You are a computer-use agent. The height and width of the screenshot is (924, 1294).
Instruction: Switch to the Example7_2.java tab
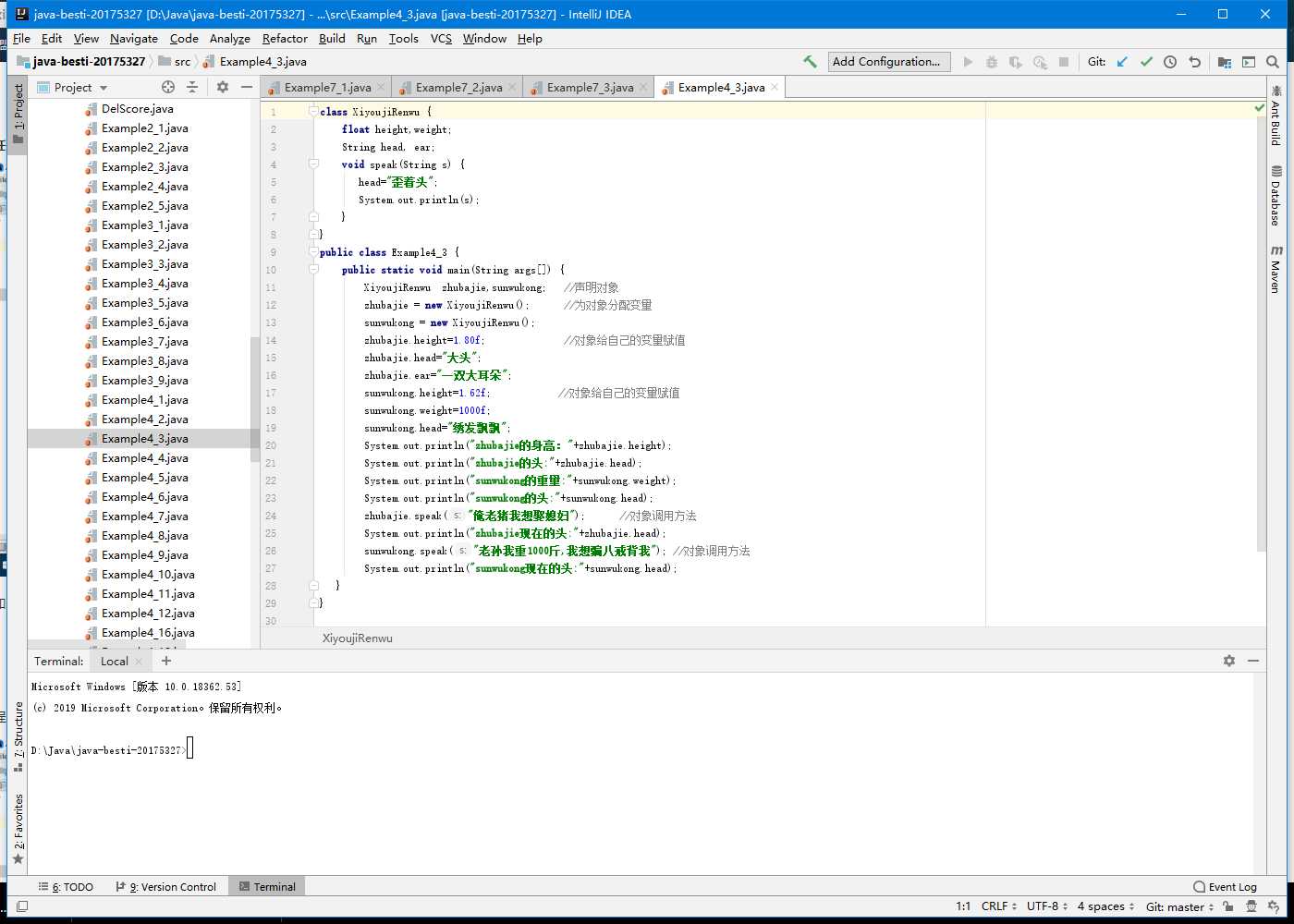coord(458,87)
